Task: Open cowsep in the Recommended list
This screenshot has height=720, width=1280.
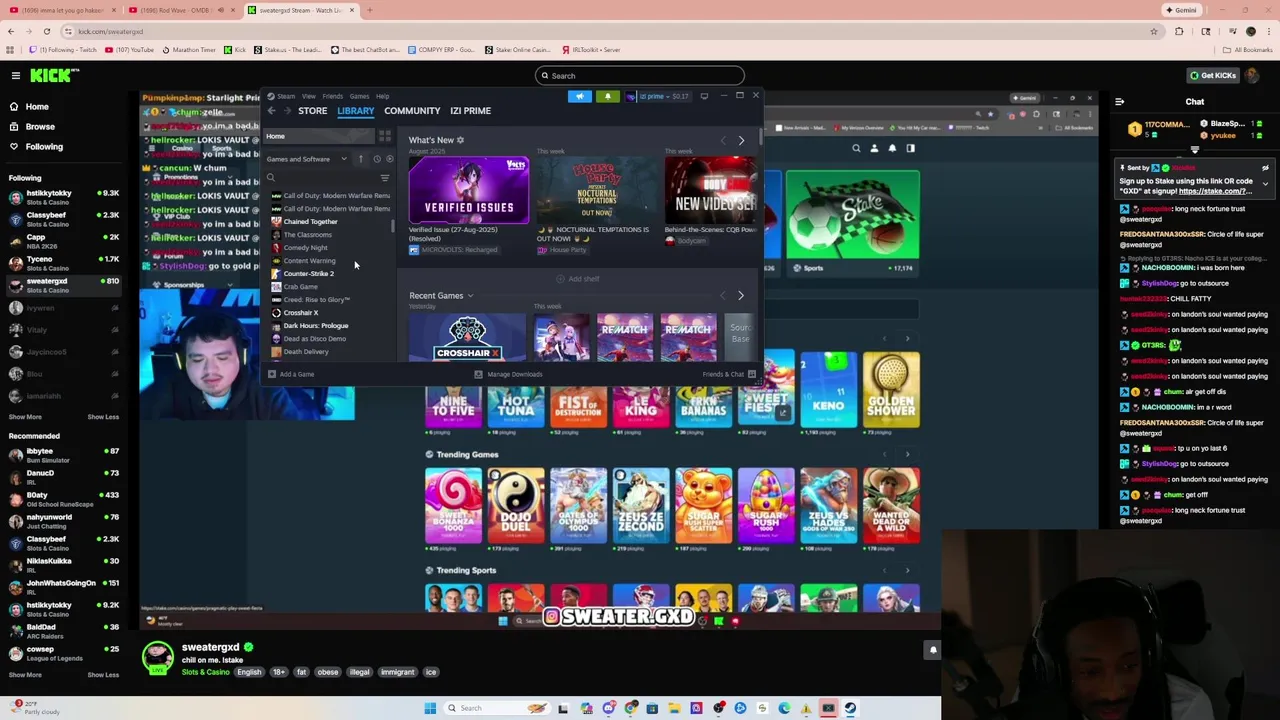Action: 62,654
